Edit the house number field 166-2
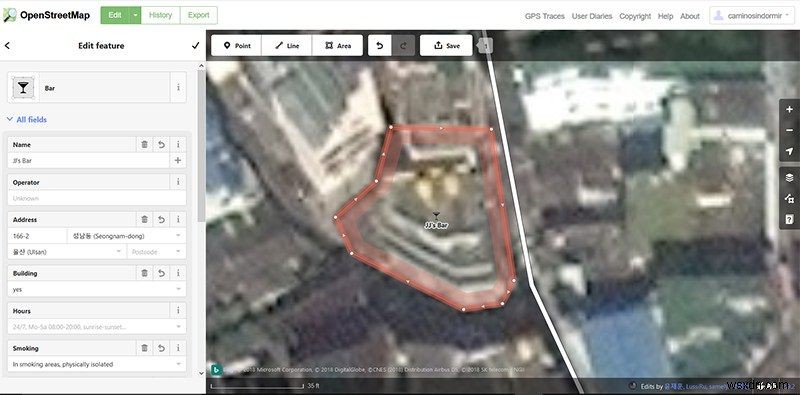Viewport: 800px width, 395px height. tap(37, 236)
